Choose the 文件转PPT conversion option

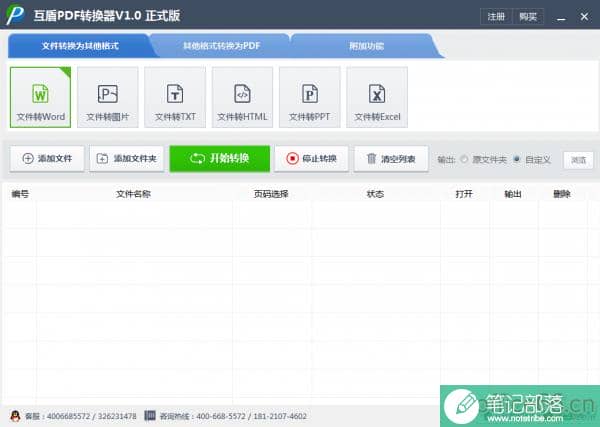(x=310, y=97)
